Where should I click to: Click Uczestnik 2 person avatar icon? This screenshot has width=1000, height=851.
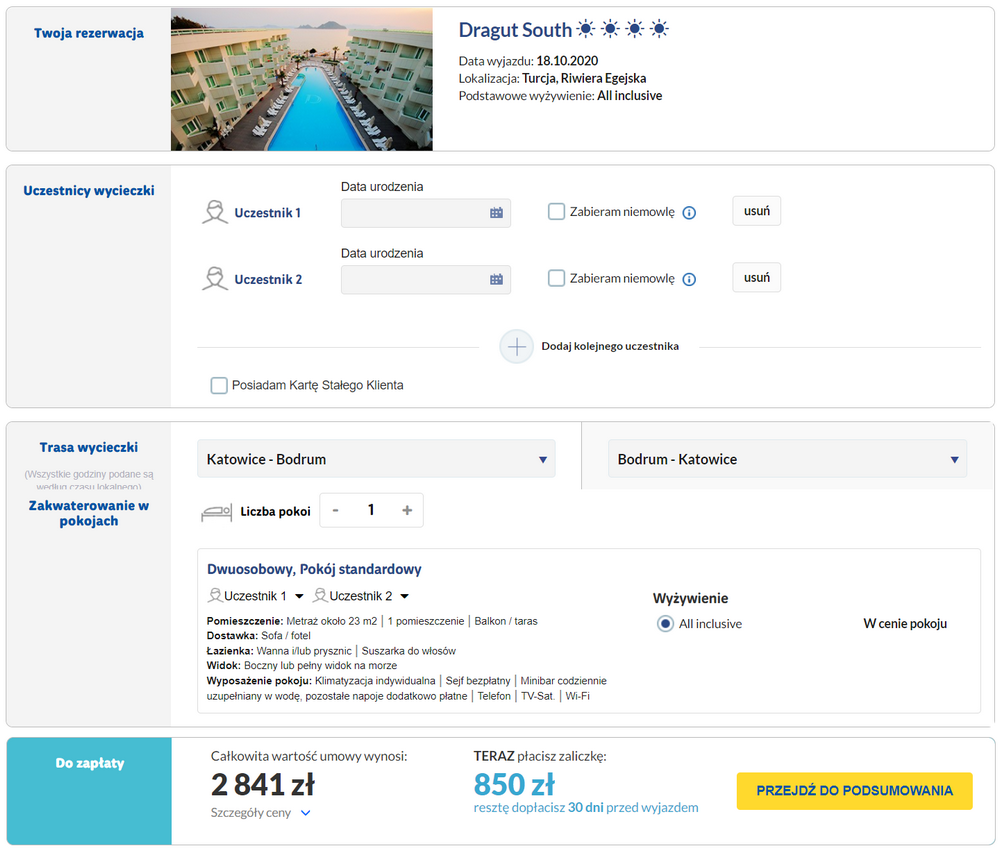click(215, 278)
